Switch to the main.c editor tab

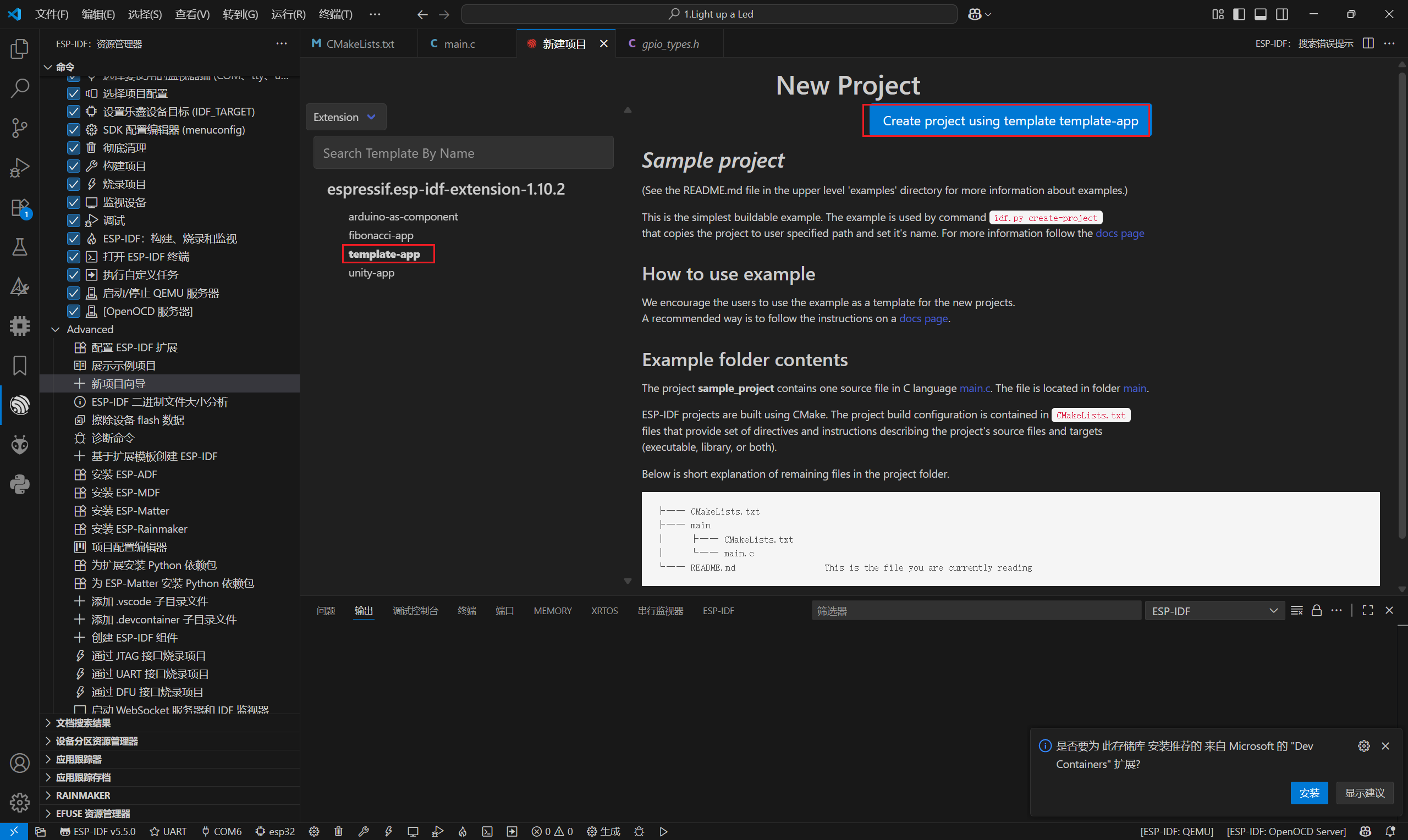(x=459, y=43)
